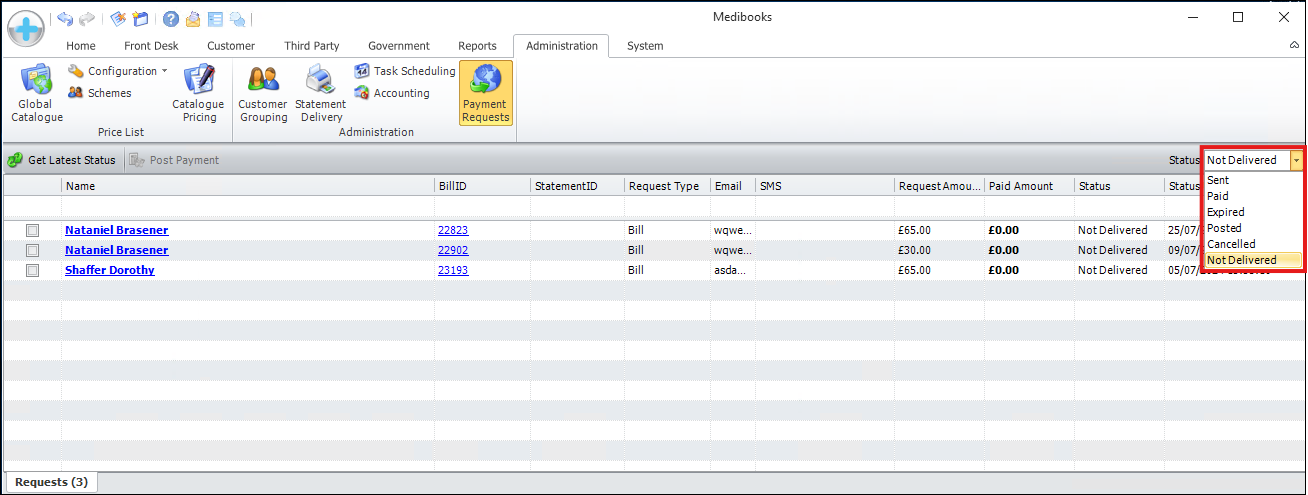
Task: Tick checkbox for bill 22902 row
Action: point(32,251)
